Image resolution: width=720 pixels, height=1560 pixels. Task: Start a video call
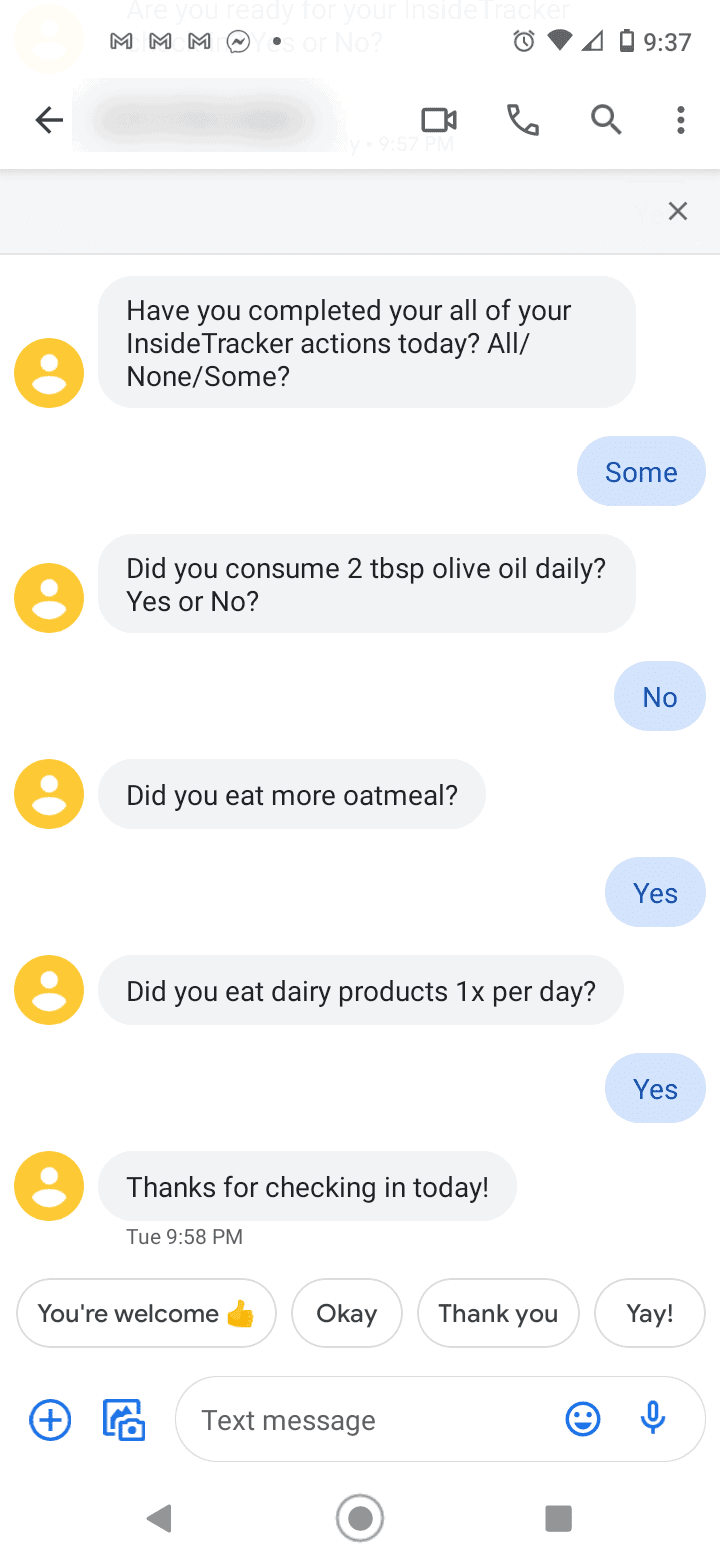[439, 121]
